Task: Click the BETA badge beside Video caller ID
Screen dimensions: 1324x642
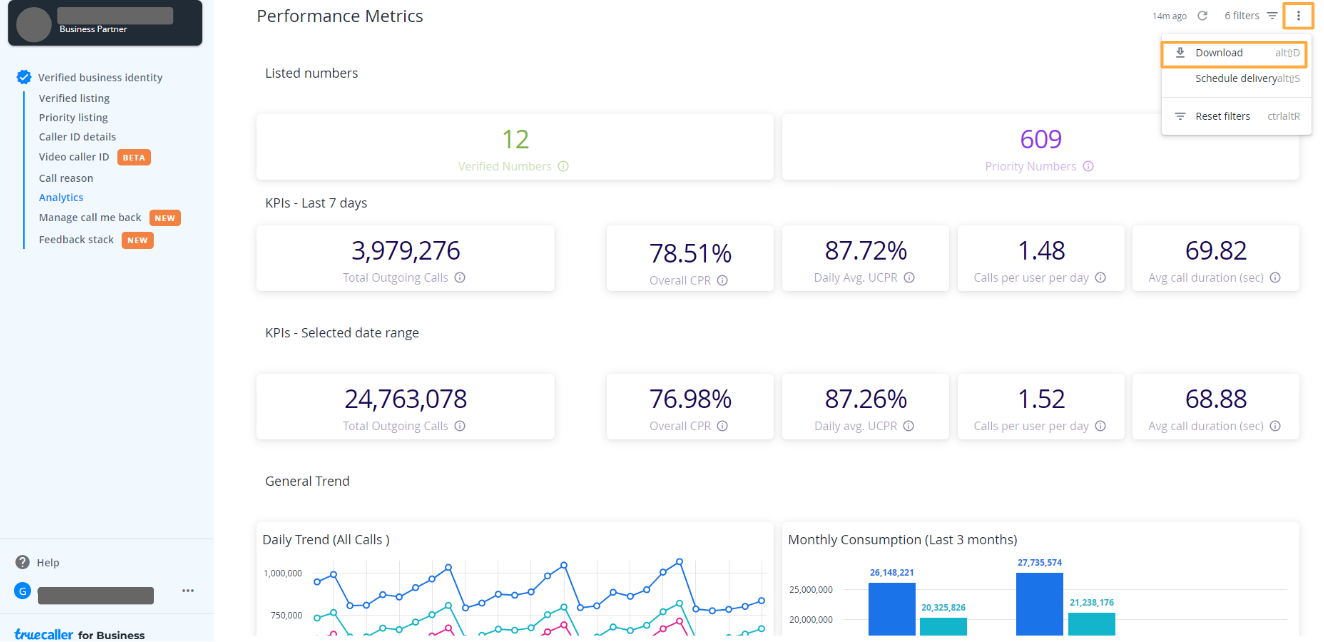Action: (134, 157)
